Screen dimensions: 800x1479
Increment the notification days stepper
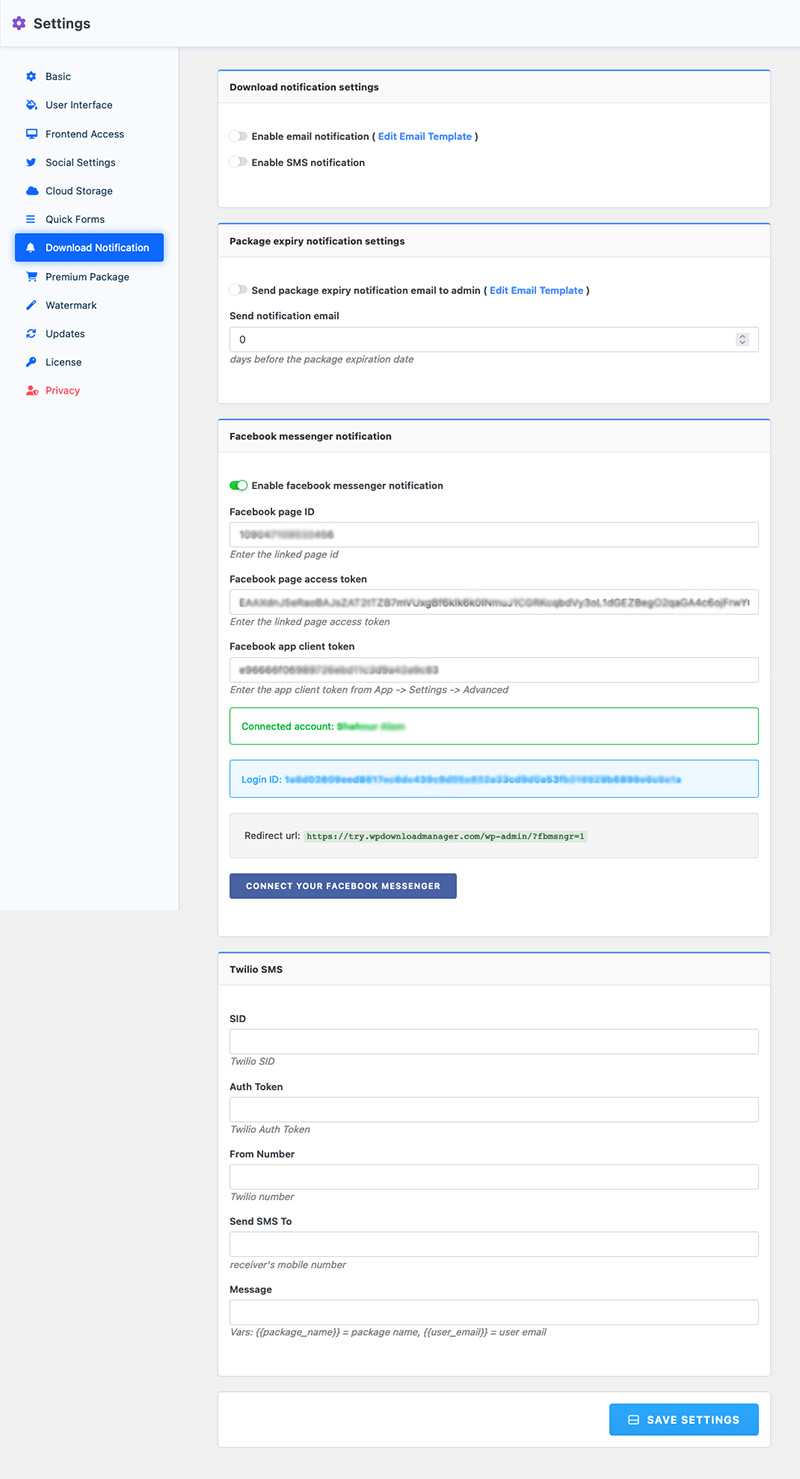point(742,332)
